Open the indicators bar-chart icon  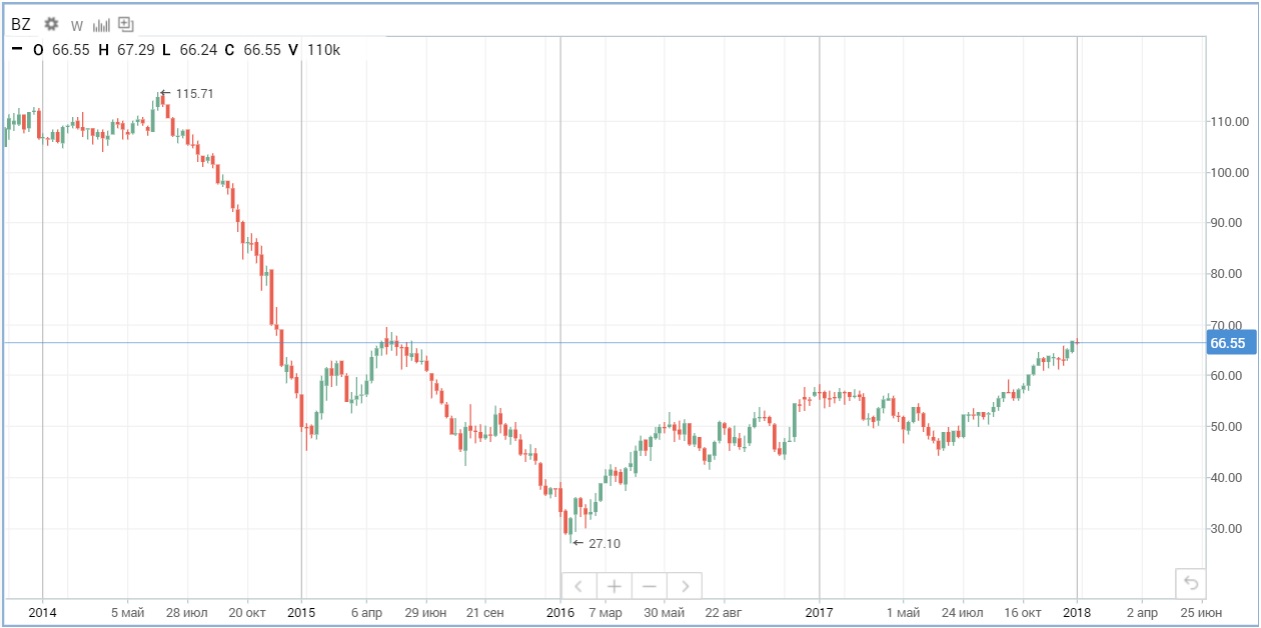[101, 25]
